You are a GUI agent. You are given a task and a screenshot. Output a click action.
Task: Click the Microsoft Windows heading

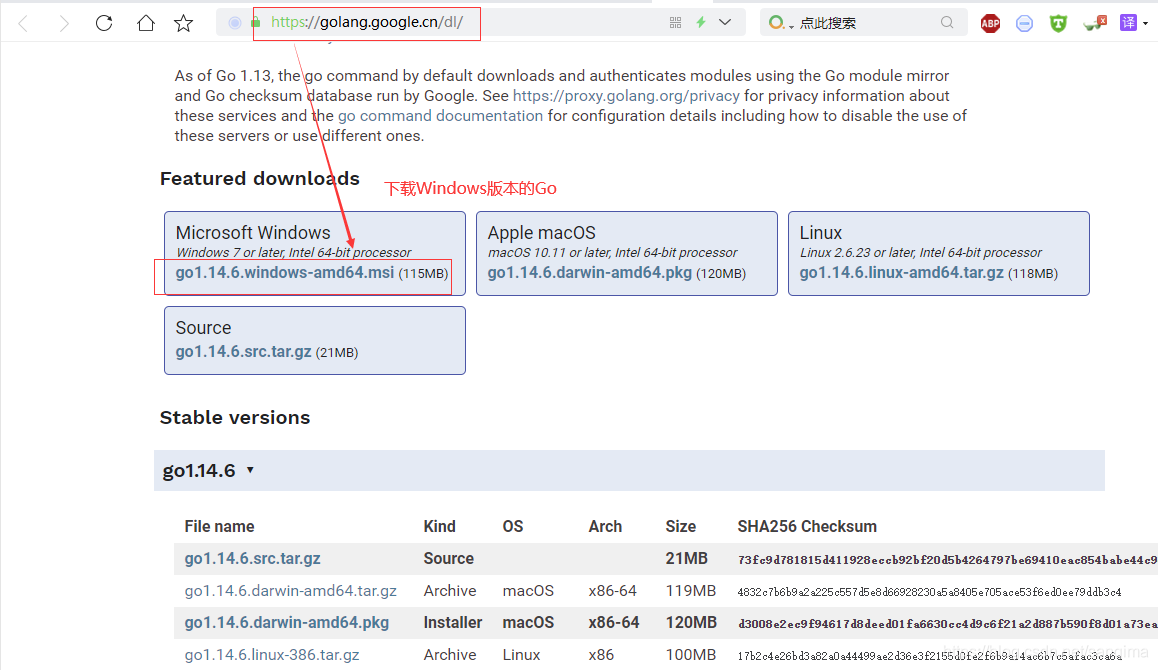253,233
